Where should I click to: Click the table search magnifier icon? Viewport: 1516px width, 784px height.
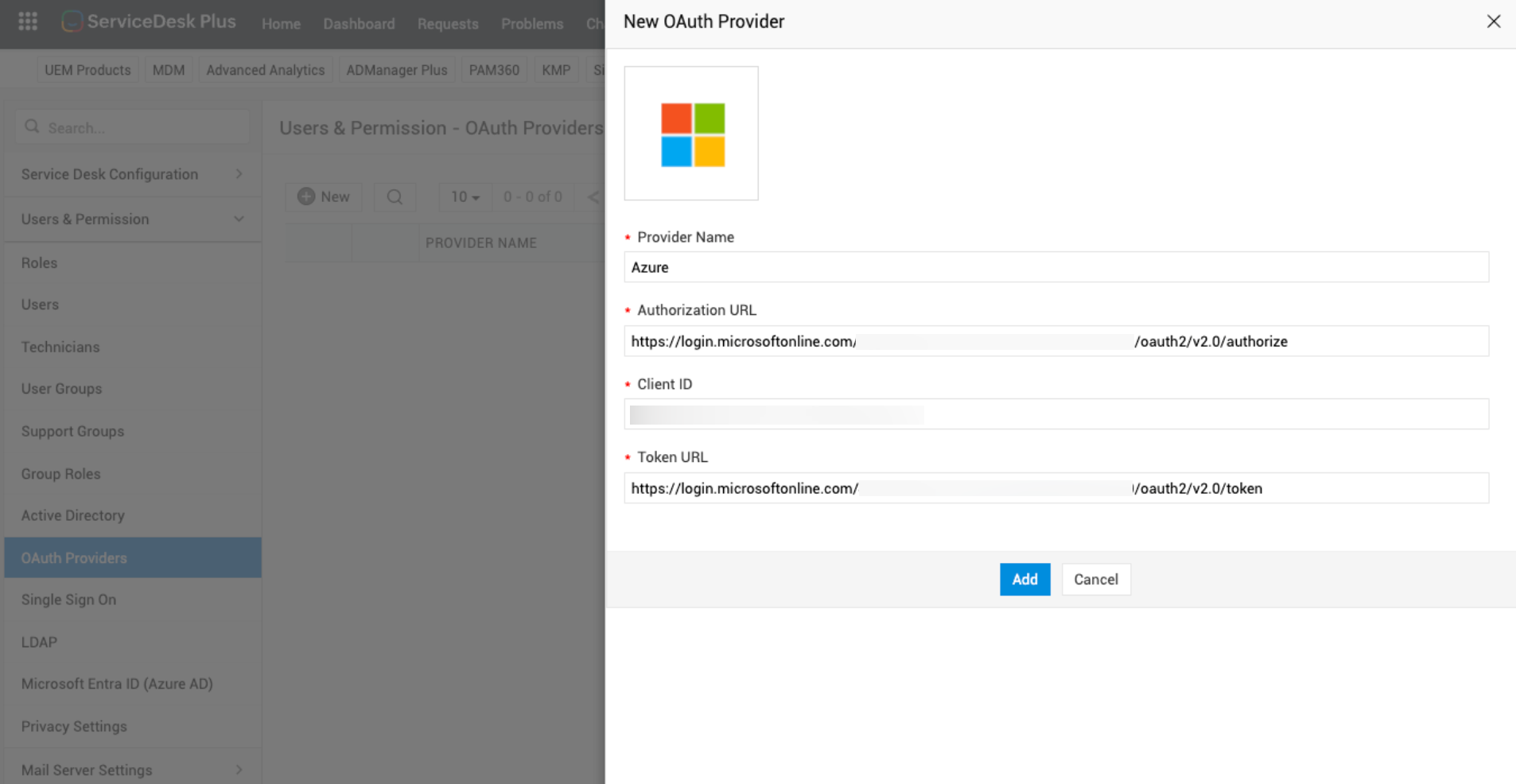point(395,196)
